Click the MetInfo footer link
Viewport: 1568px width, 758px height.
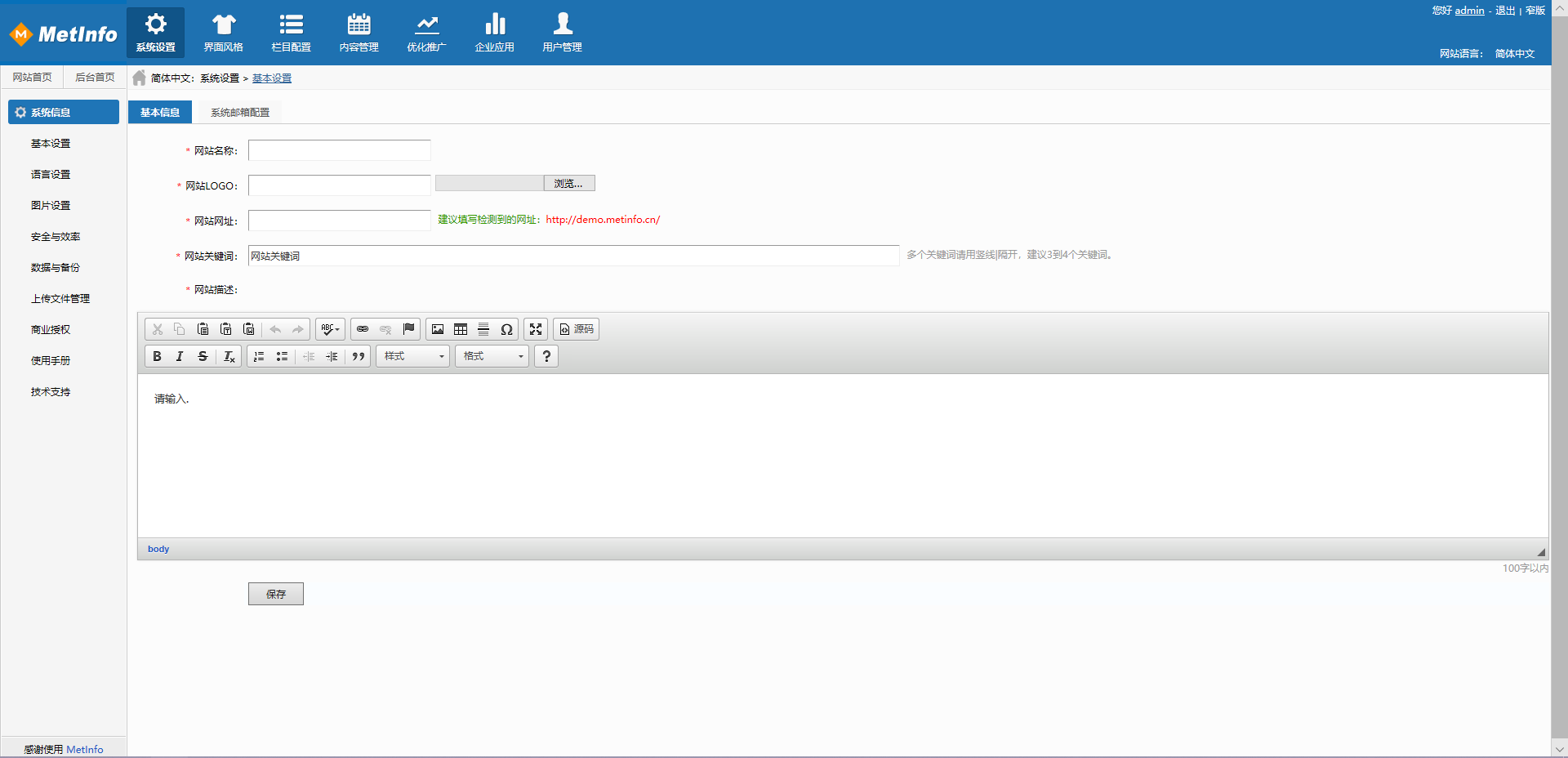85,749
